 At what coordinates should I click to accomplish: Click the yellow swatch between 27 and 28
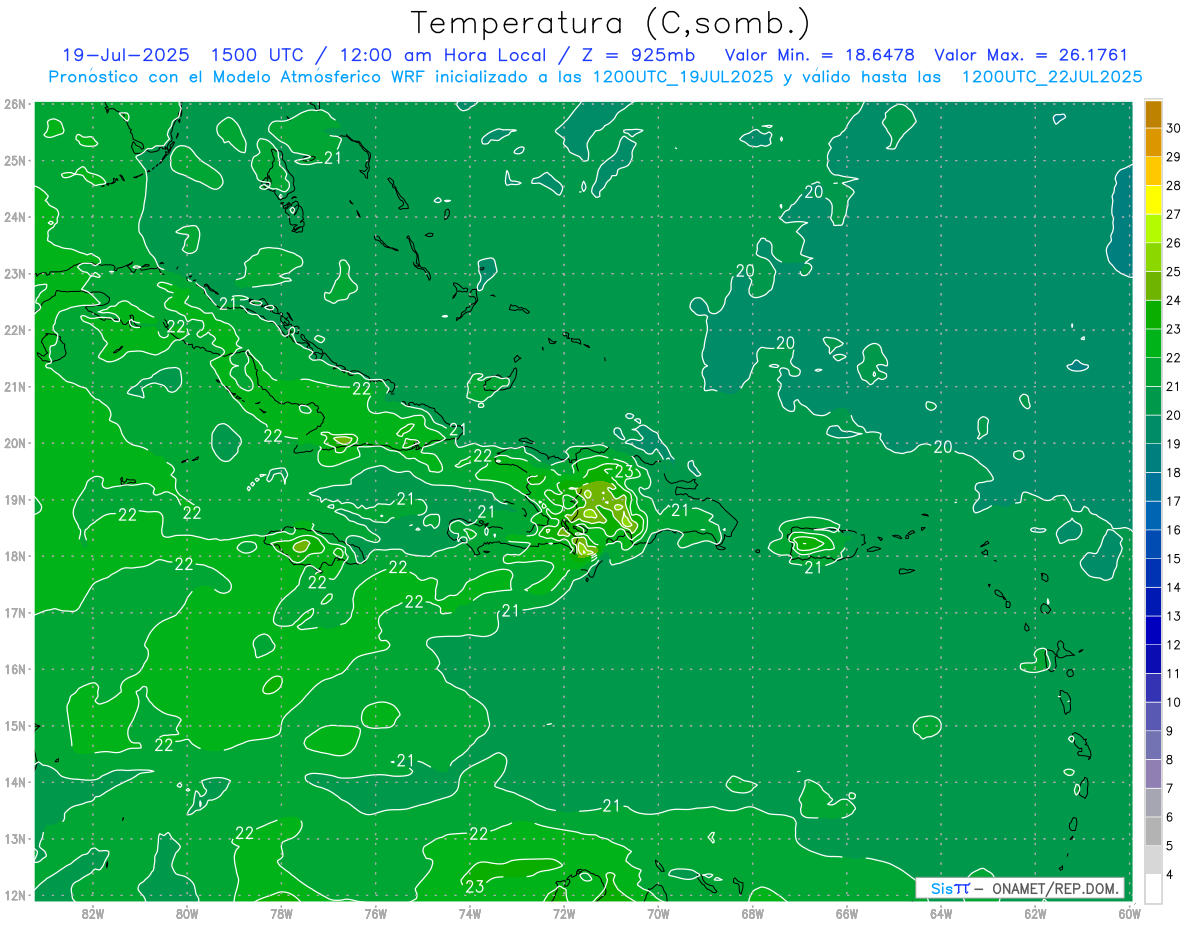(x=1153, y=200)
